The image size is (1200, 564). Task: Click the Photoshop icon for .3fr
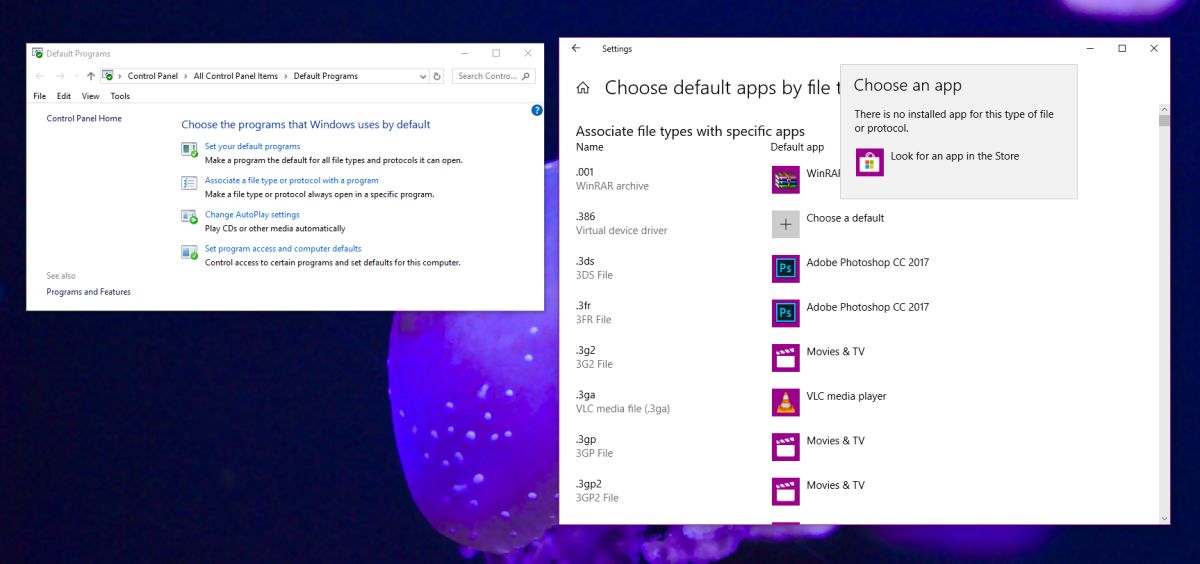point(786,313)
